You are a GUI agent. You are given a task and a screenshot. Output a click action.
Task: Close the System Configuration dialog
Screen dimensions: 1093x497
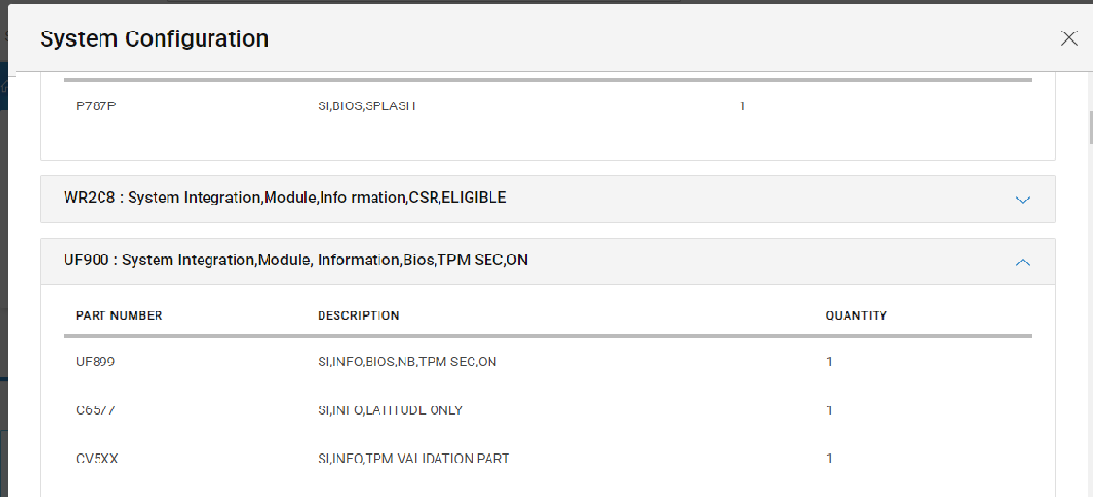click(1069, 39)
